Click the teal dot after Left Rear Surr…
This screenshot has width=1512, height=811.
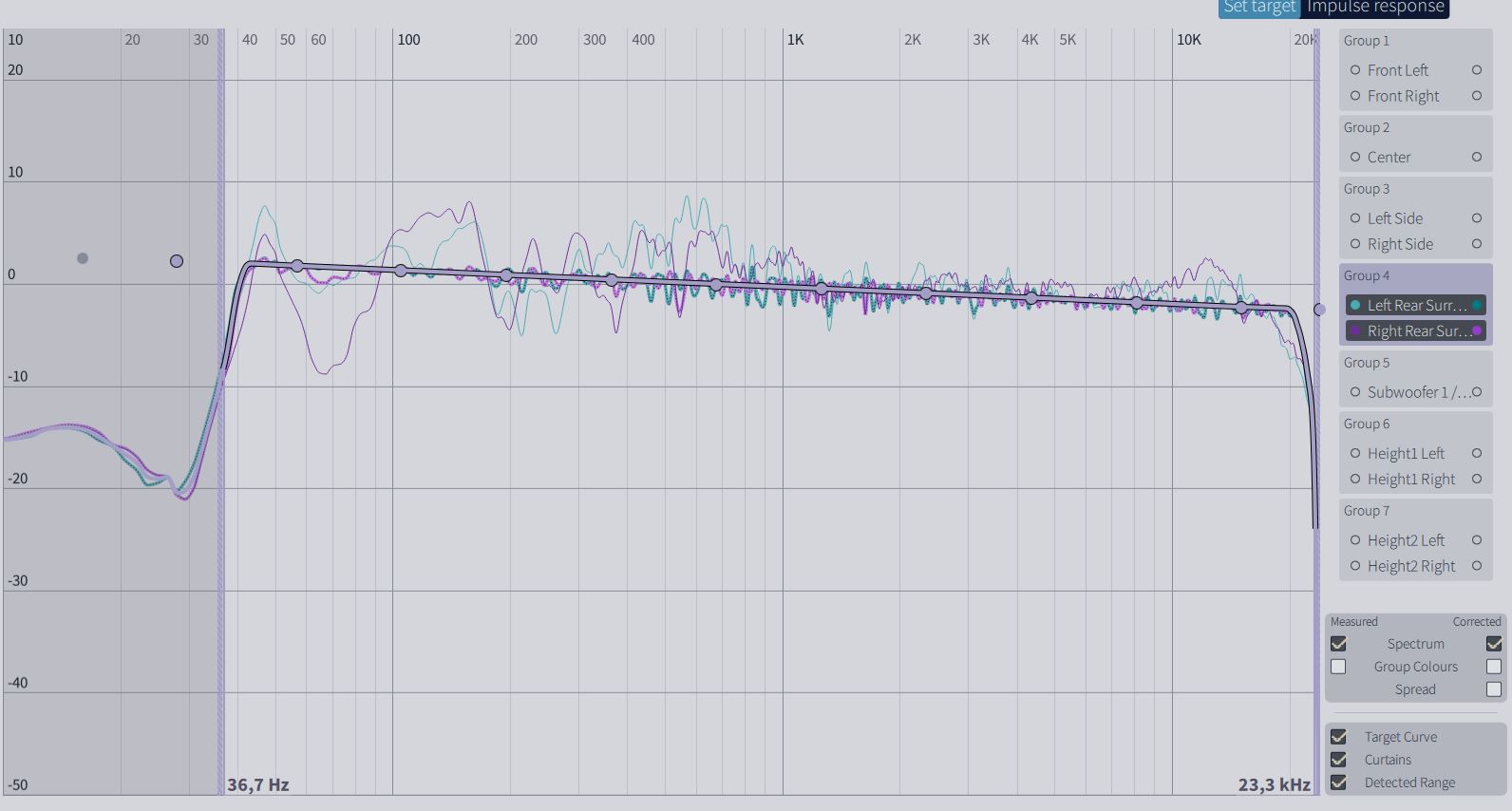1477,305
